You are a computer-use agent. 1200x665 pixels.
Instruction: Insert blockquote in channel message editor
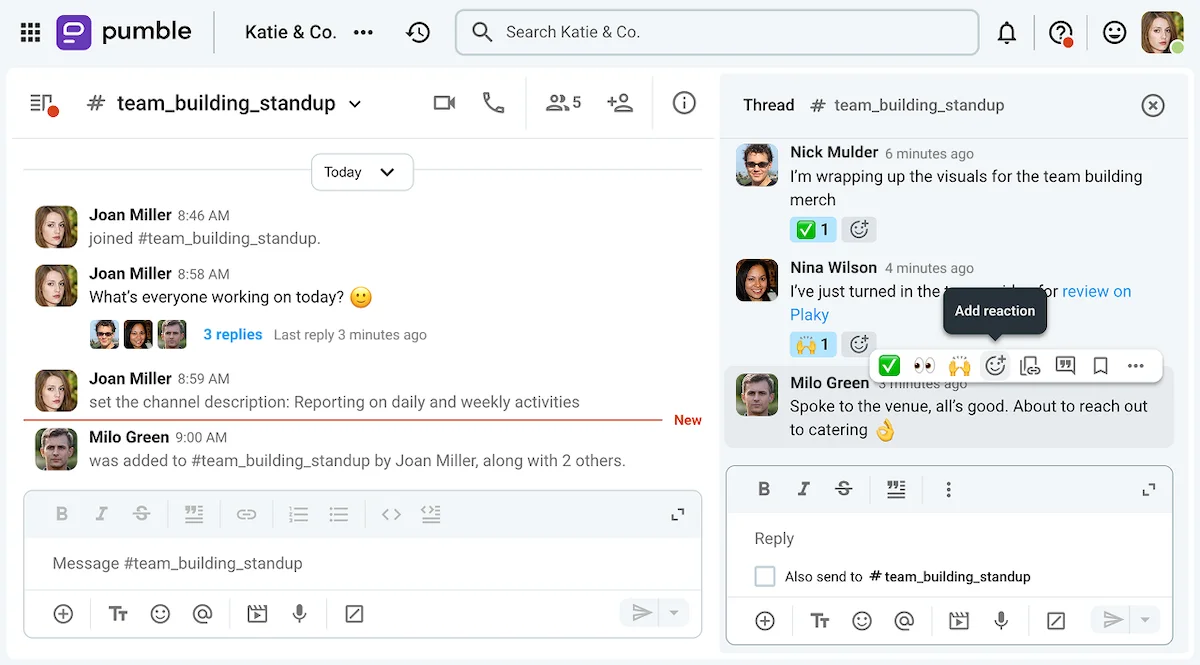pyautogui.click(x=194, y=514)
